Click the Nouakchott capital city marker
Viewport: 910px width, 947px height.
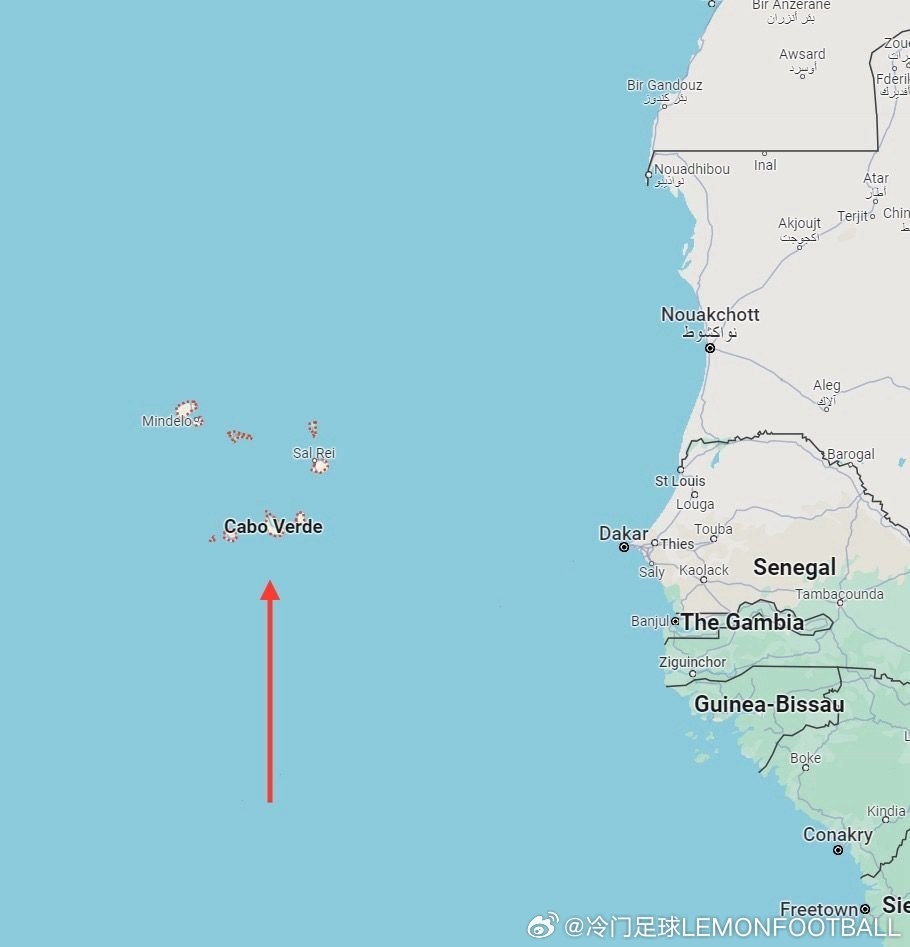(x=710, y=348)
